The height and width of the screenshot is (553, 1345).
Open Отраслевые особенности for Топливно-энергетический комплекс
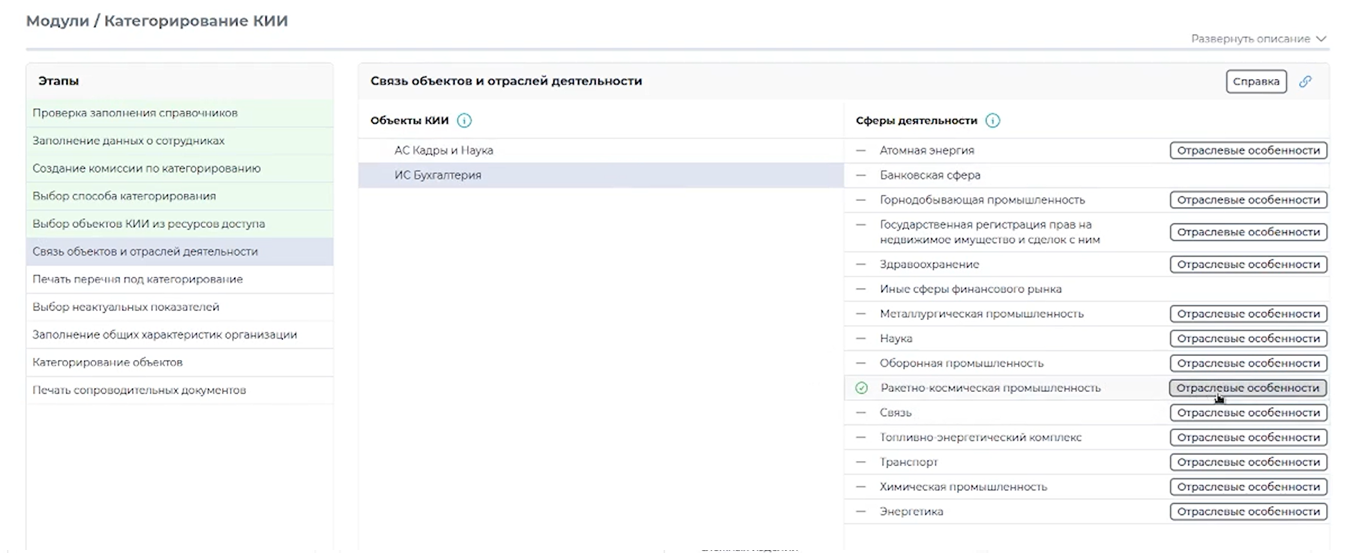1248,438
